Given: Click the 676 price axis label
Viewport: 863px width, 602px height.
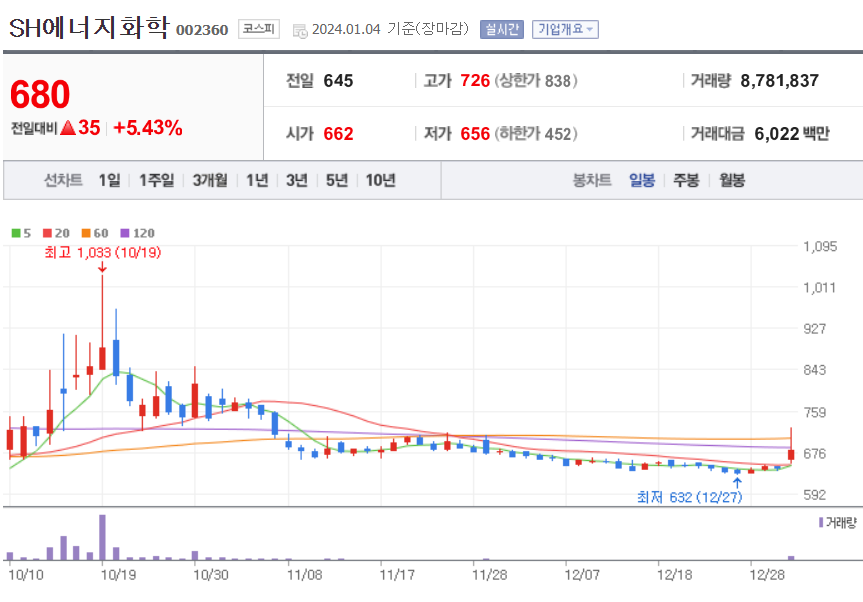Looking at the screenshot, I should (815, 453).
